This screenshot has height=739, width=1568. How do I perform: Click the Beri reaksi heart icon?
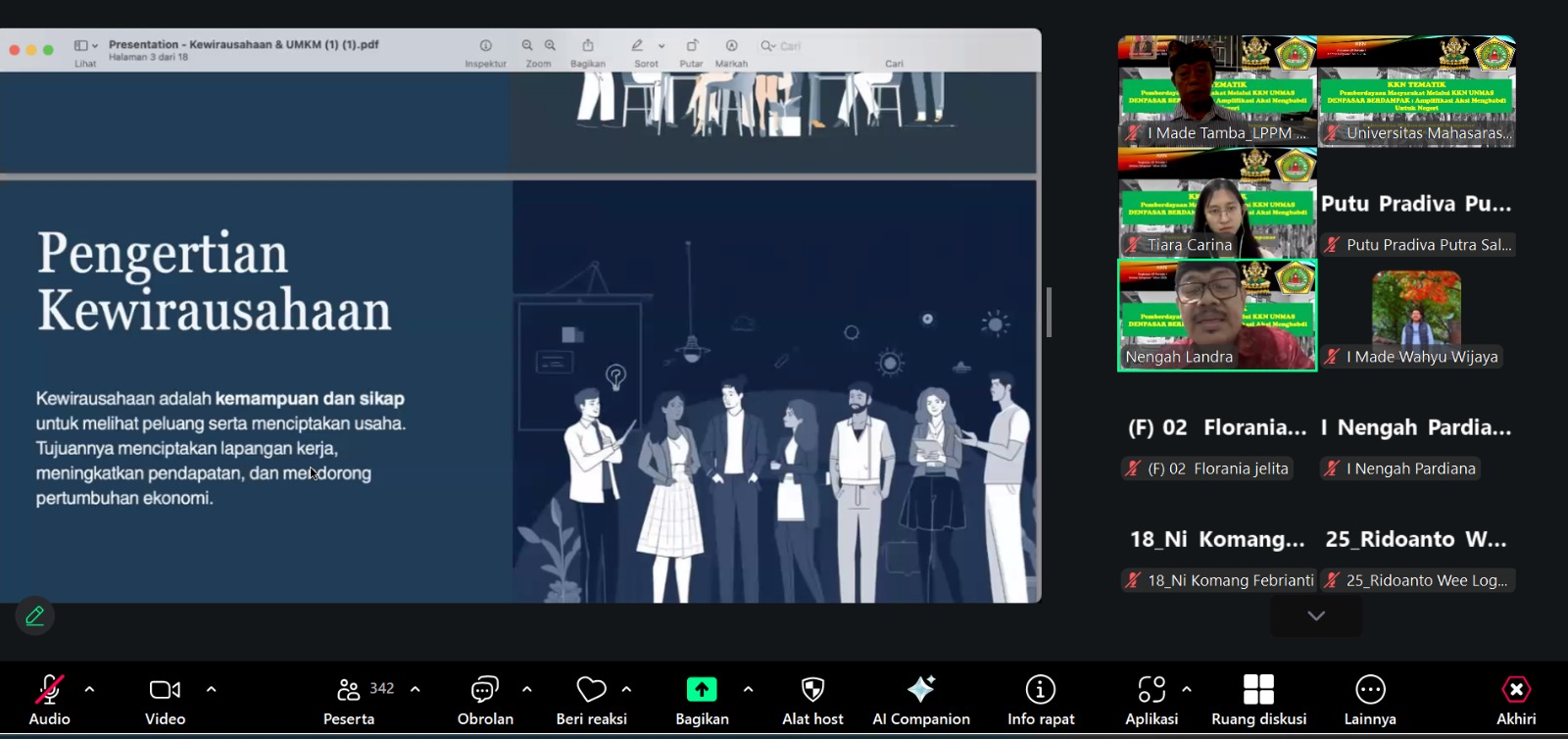click(591, 691)
